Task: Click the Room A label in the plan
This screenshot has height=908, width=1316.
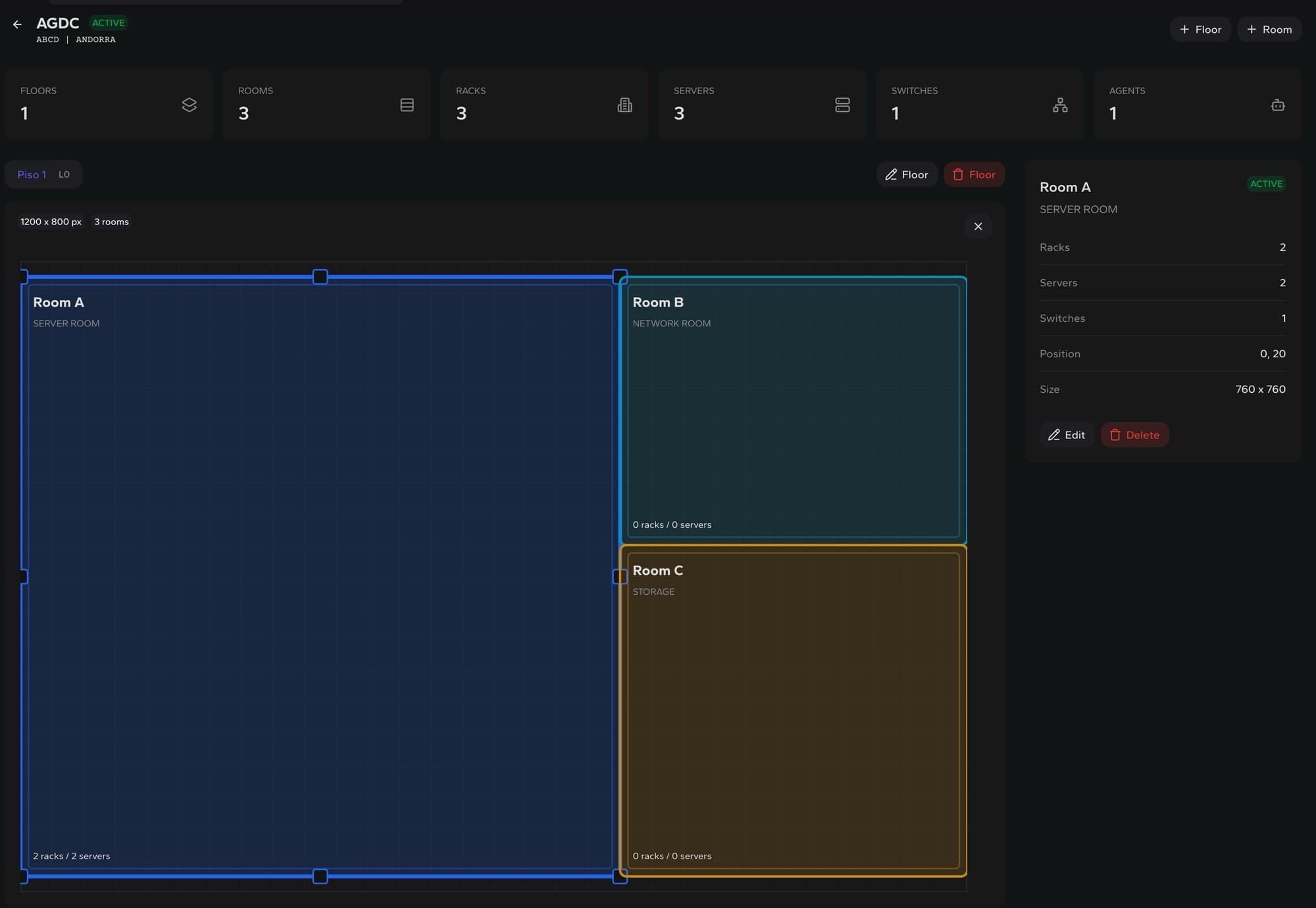Action: click(x=59, y=303)
